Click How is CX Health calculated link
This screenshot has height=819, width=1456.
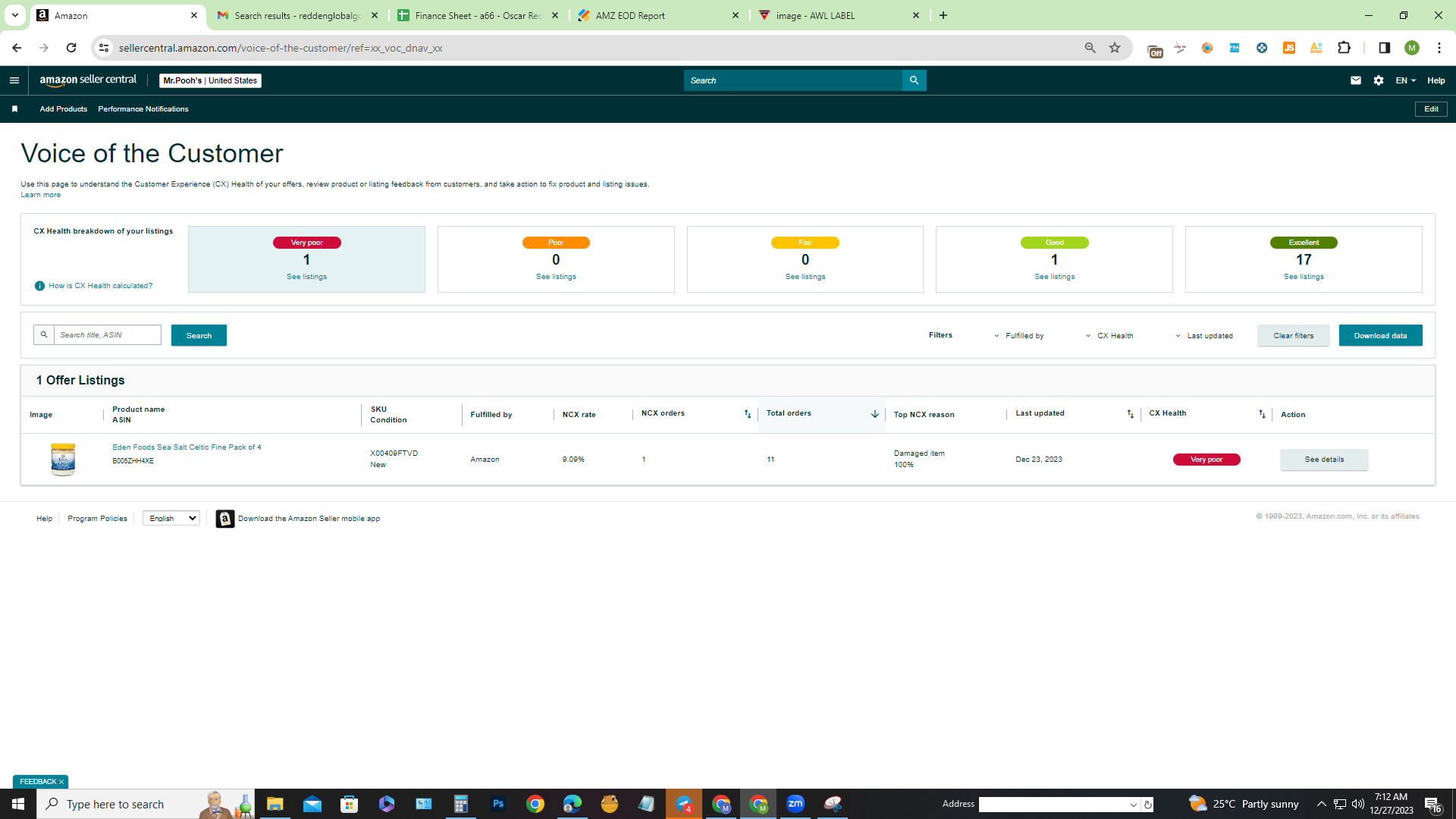[100, 286]
